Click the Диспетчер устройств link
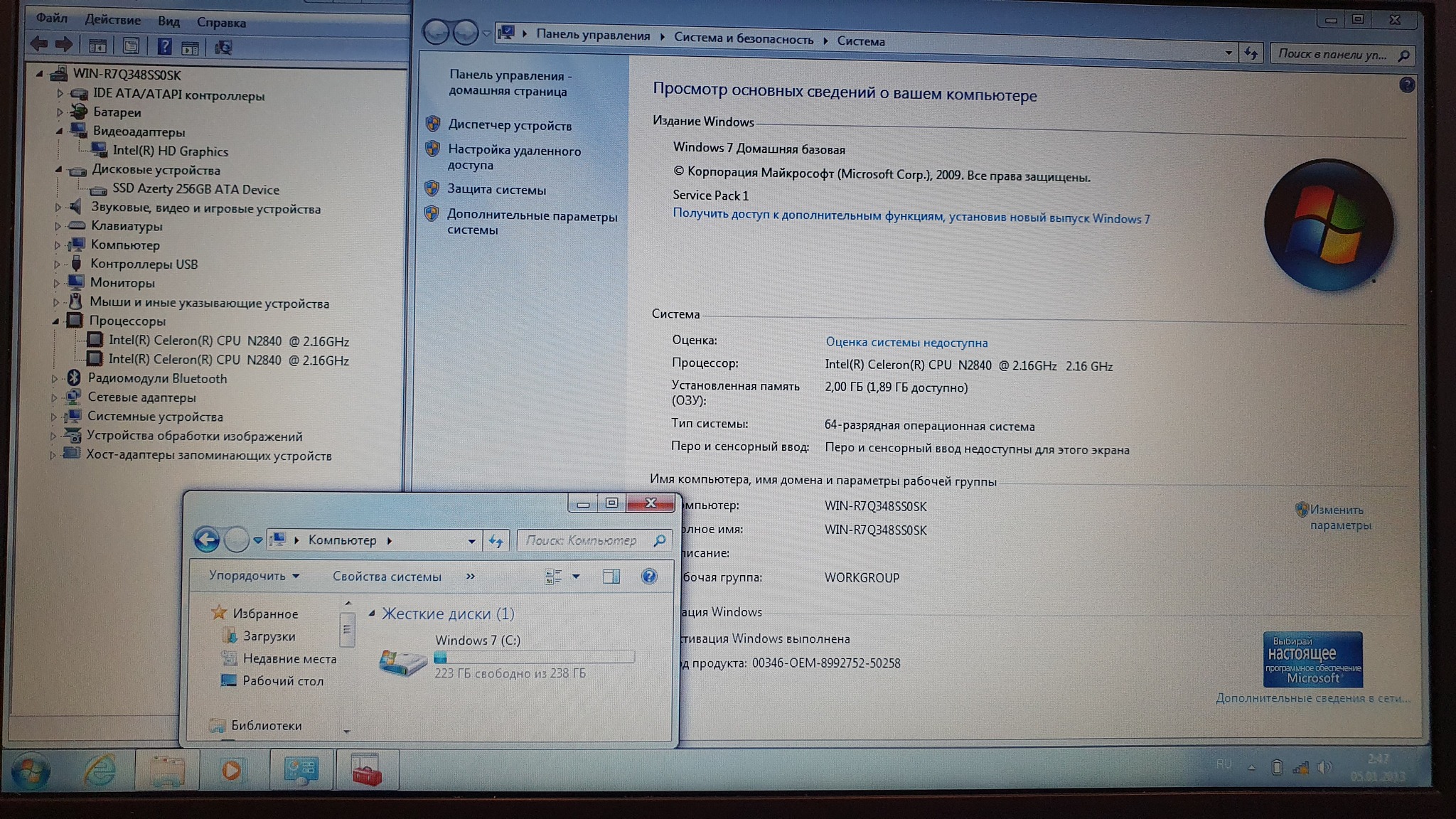 [x=510, y=125]
